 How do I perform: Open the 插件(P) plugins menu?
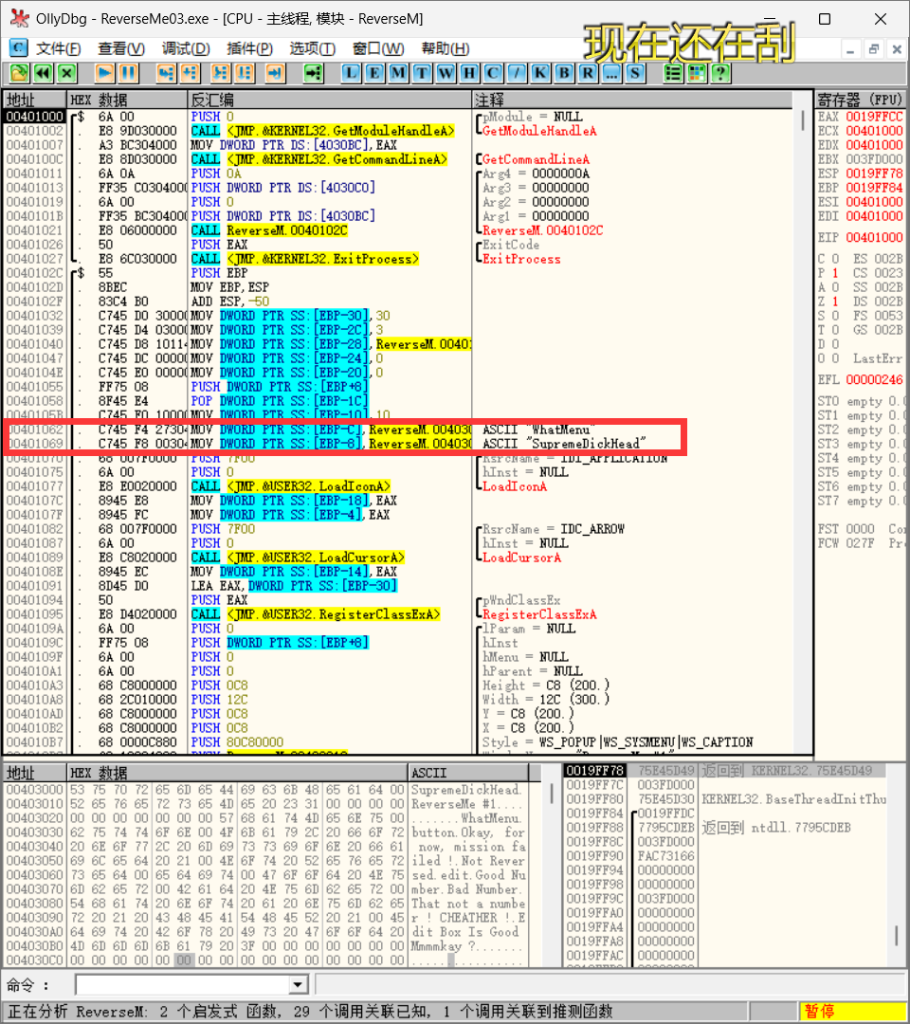tap(250, 49)
